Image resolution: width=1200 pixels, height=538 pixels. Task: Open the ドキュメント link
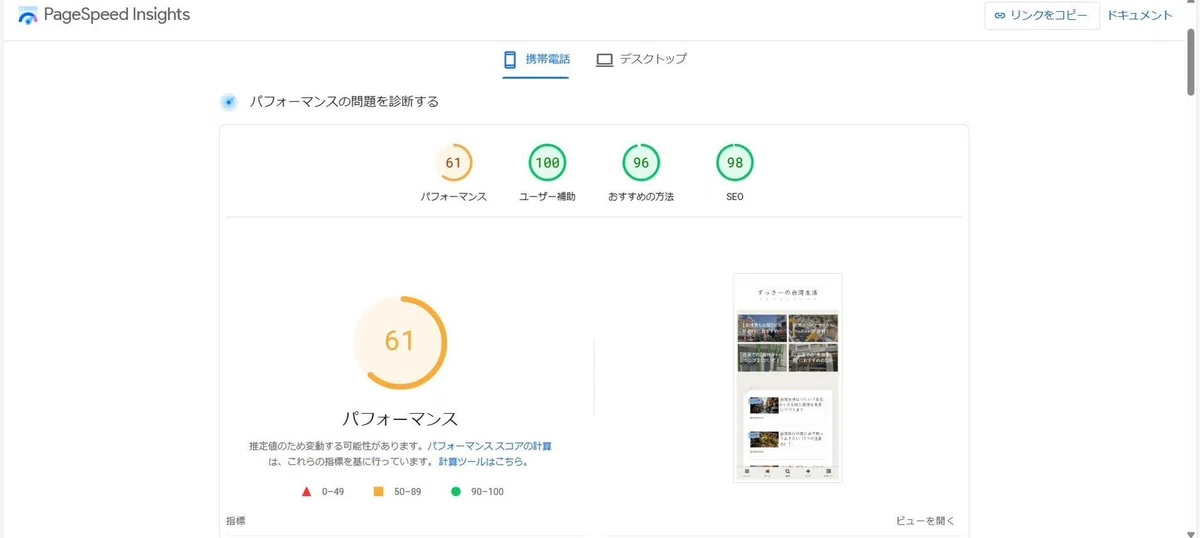(1140, 15)
